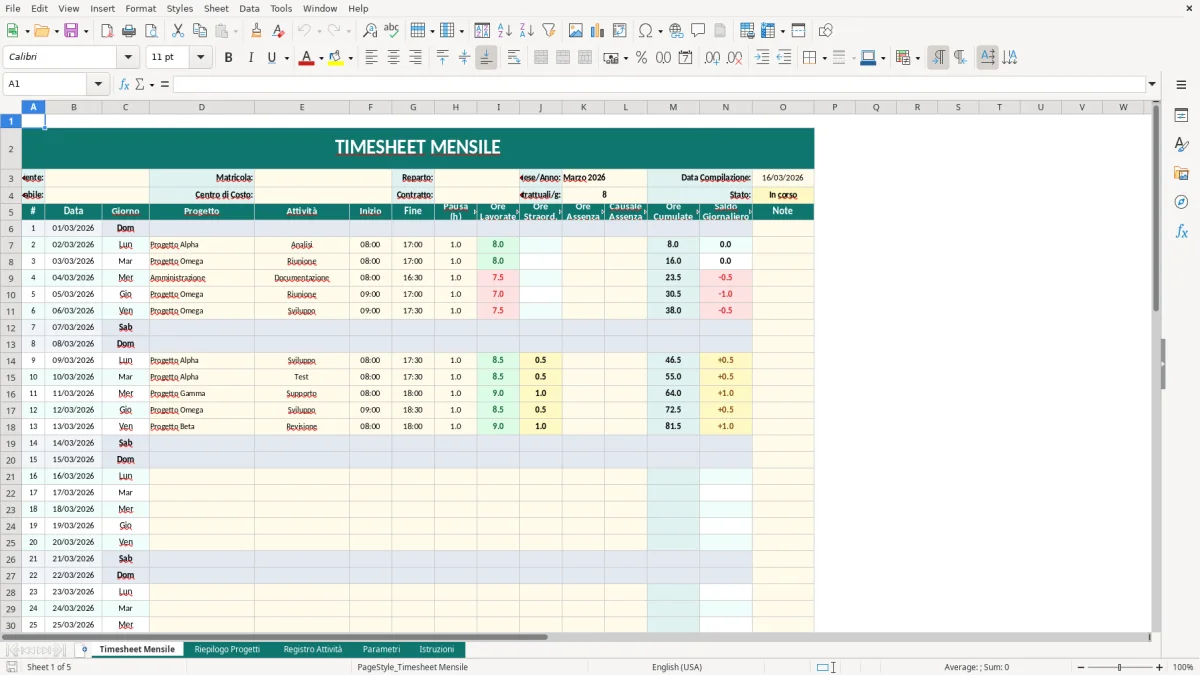Screen dimensions: 1200x675
Task: Open Function Wizard fx icon
Action: 125,84
